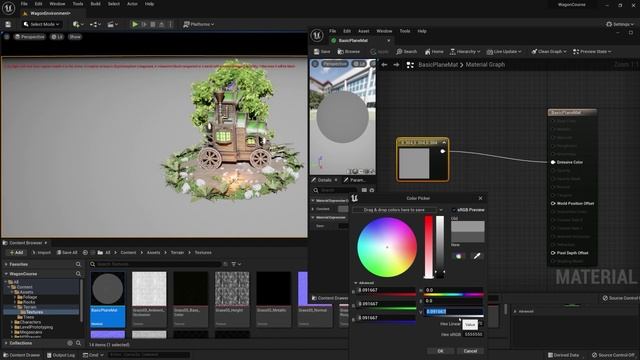Click the color wheel in Color Picker

387,247
